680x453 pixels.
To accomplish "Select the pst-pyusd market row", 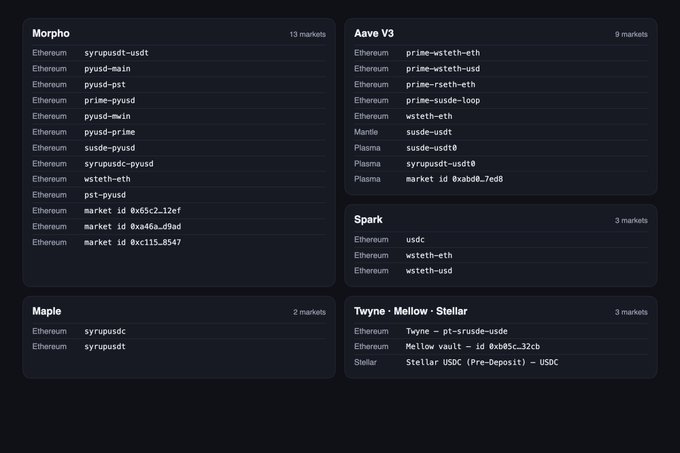I will [x=179, y=195].
